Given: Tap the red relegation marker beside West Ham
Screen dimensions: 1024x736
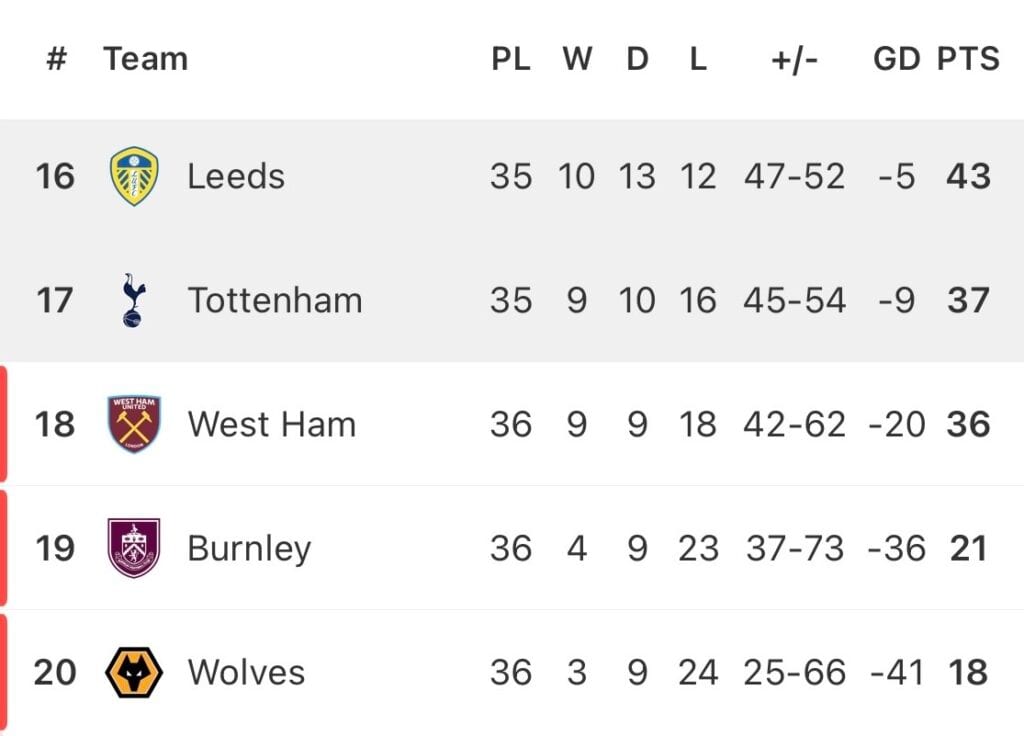Looking at the screenshot, I should pos(3,424).
